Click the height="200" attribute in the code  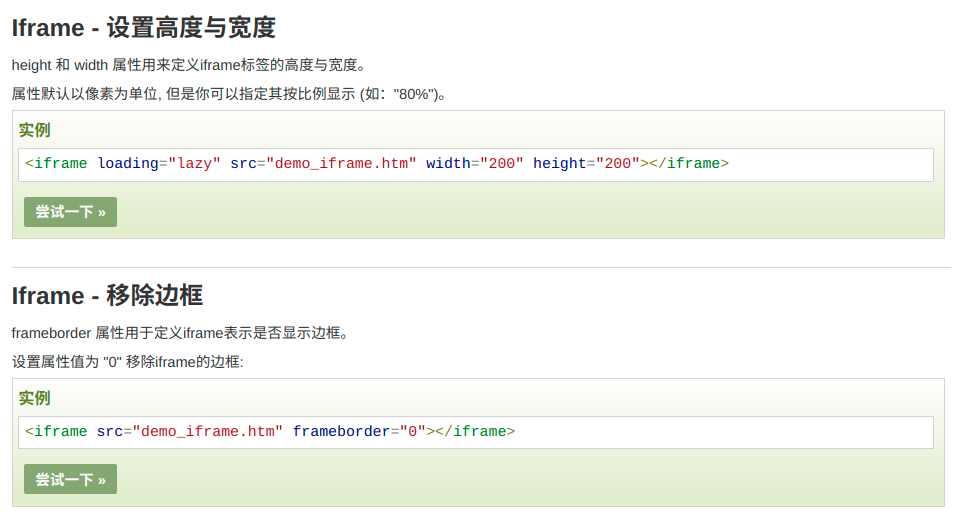click(x=585, y=164)
